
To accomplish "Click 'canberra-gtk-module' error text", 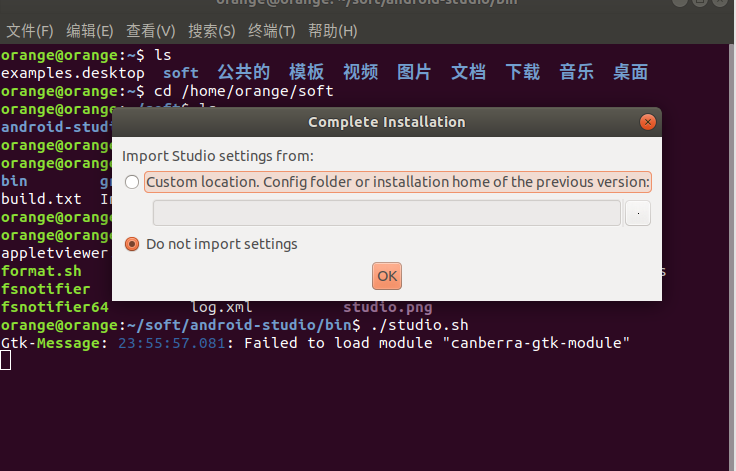I will [x=536, y=343].
